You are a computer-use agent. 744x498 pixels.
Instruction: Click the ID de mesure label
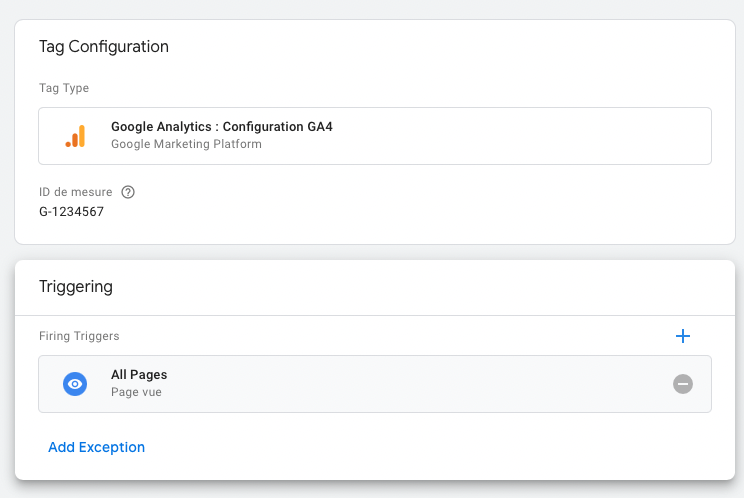point(75,192)
